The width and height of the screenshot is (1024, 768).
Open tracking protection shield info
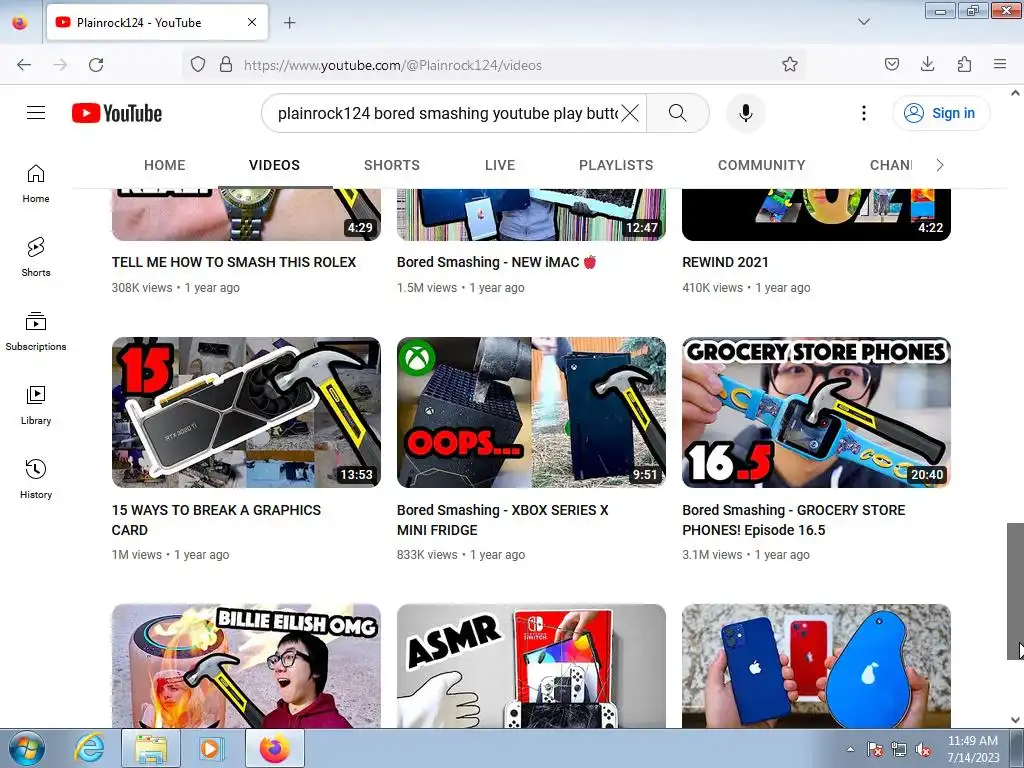(x=198, y=65)
